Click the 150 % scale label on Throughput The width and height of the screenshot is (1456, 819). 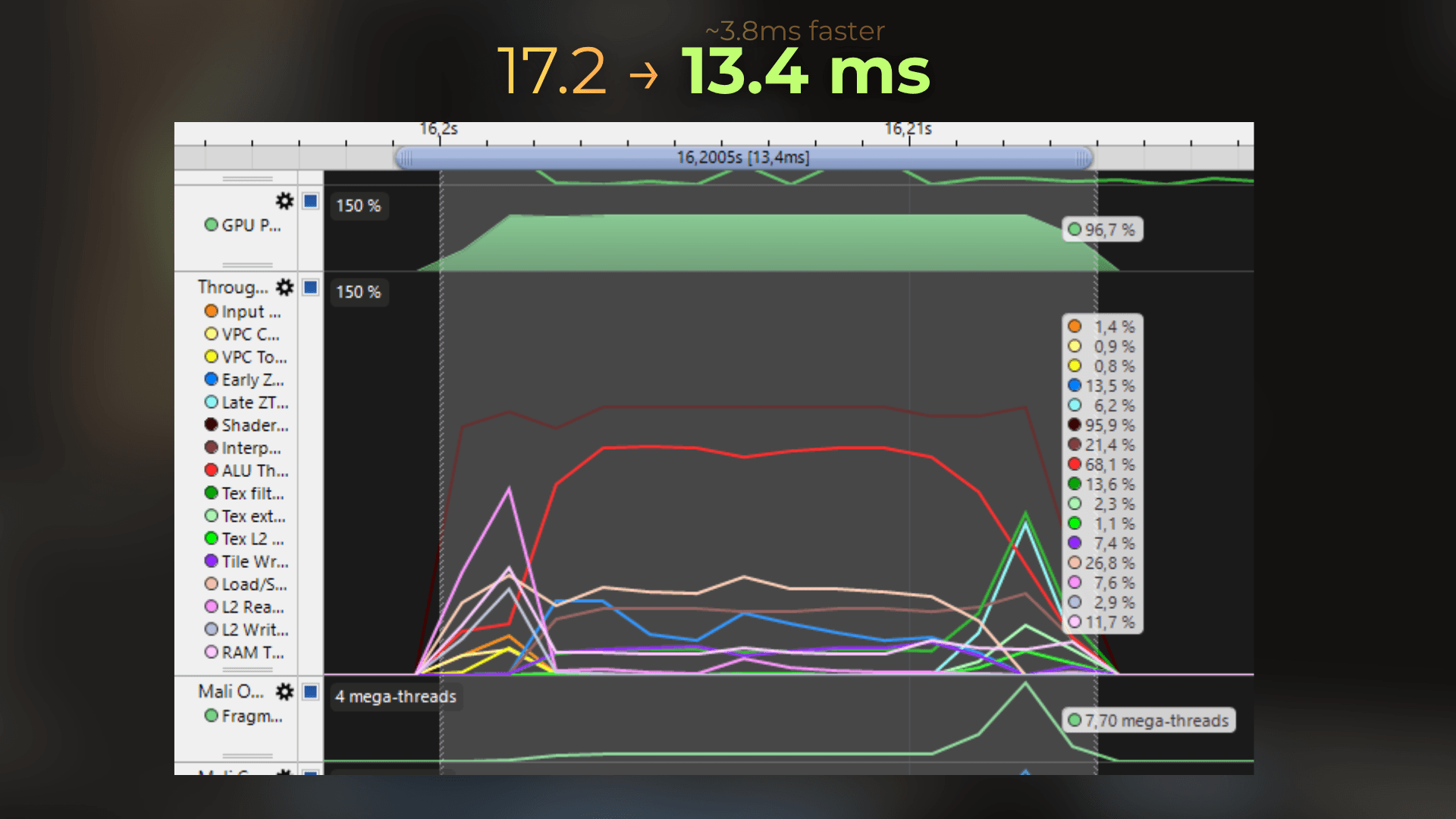(x=359, y=292)
